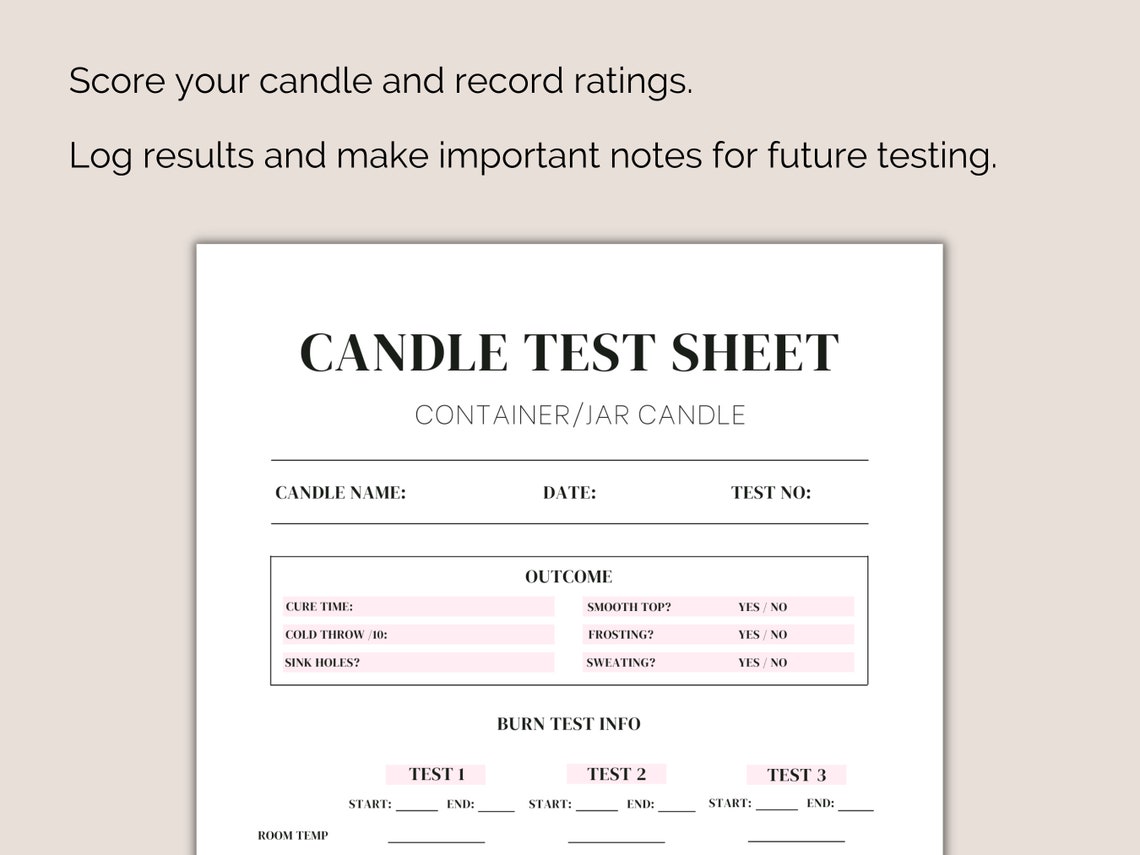Select the Test 3 header
Image resolution: width=1140 pixels, height=855 pixels.
click(x=796, y=775)
